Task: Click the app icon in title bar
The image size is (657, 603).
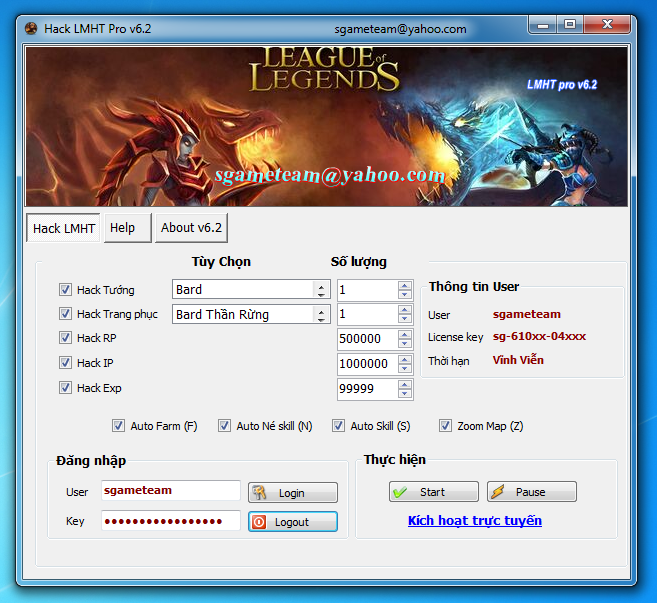Action: click(x=31, y=28)
